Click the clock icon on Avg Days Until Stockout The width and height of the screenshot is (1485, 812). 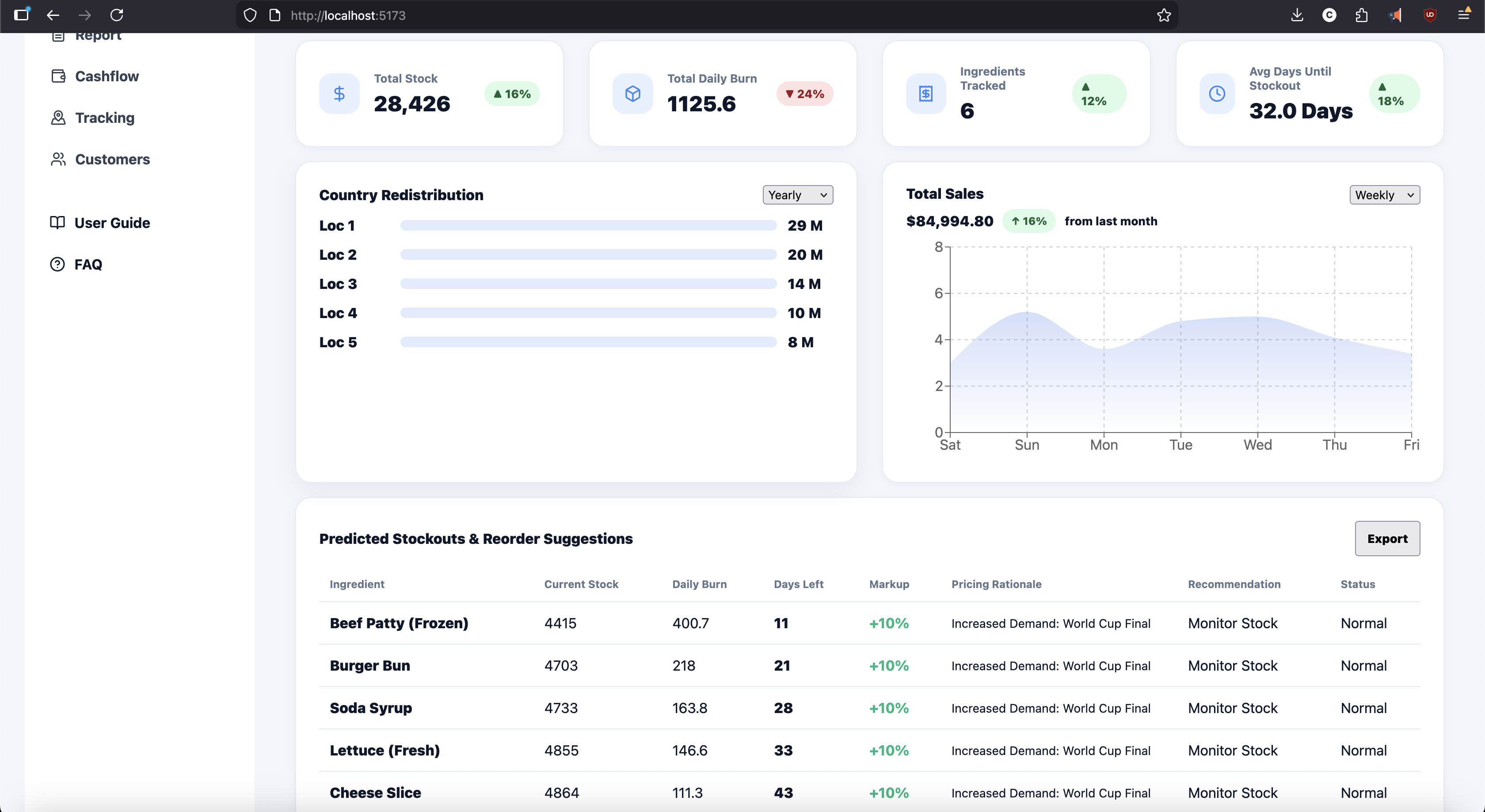pos(1216,93)
